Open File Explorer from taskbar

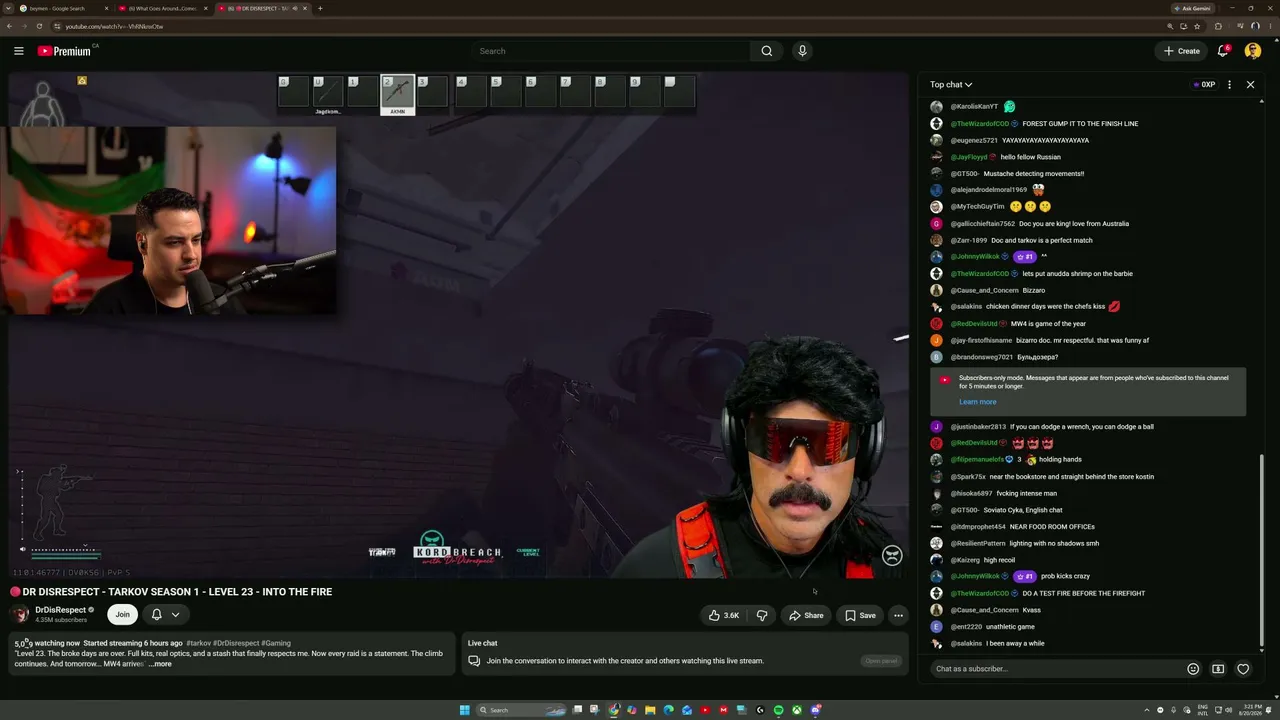point(650,710)
